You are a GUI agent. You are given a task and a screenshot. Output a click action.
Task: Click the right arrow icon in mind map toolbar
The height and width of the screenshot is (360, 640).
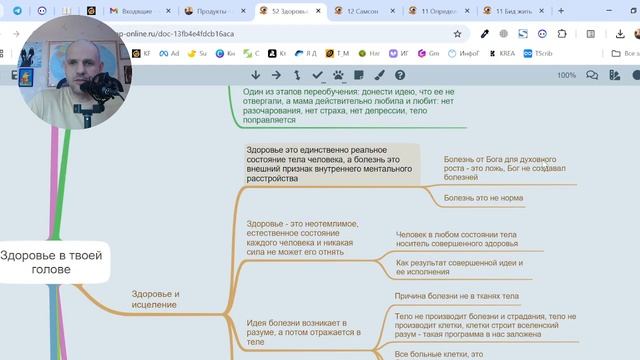276,75
